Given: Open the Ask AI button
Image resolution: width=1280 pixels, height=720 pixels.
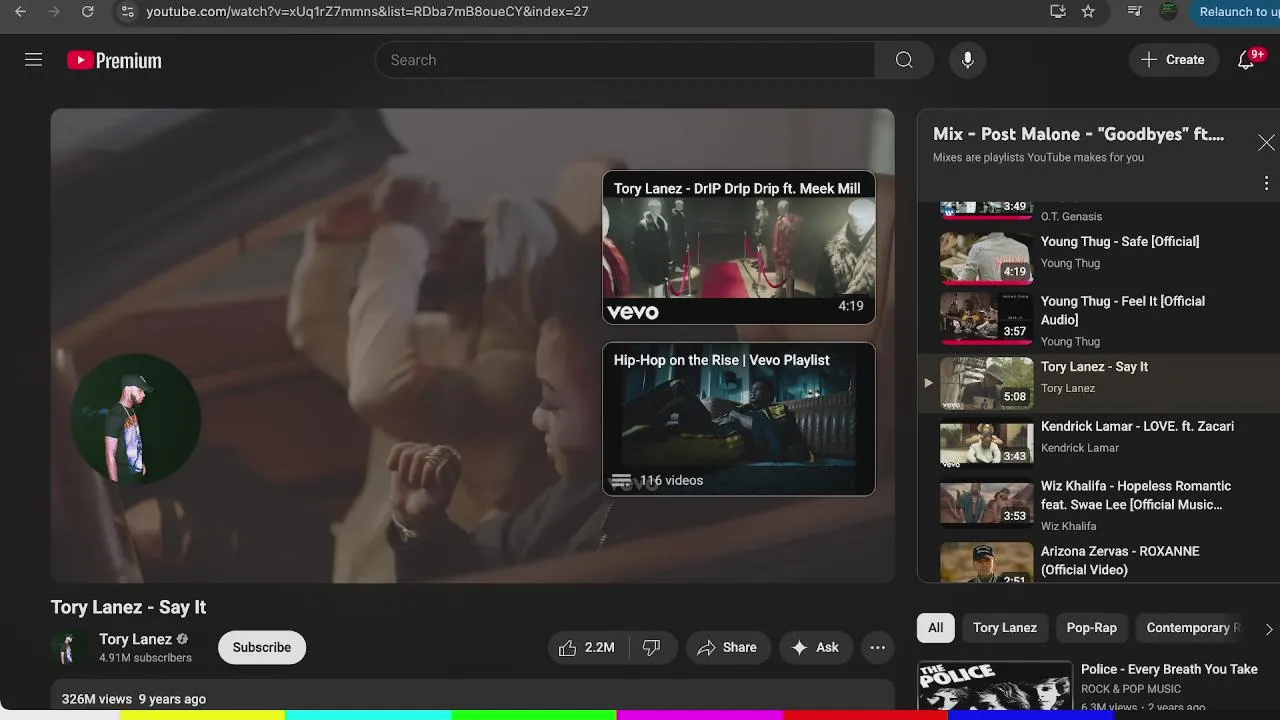Looking at the screenshot, I should (x=816, y=647).
